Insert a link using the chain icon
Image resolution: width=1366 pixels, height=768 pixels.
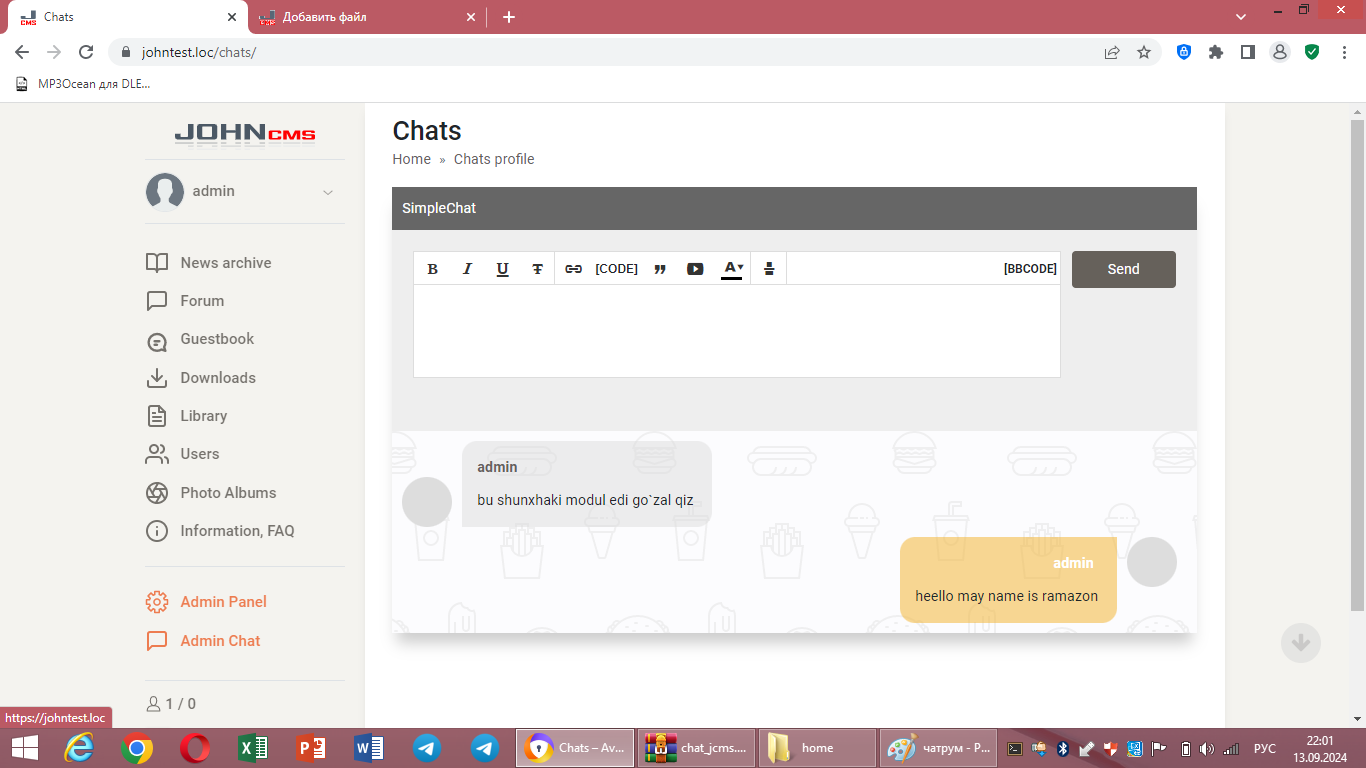click(573, 269)
